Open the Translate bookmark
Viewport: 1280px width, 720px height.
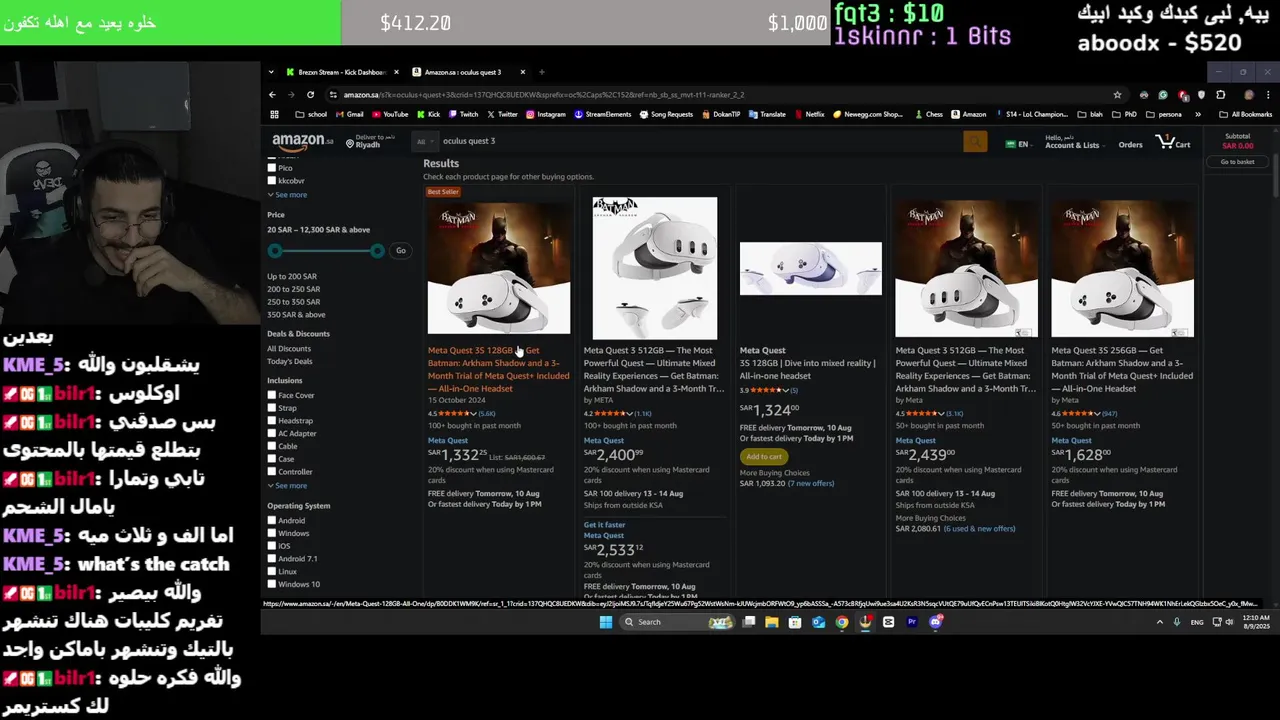pos(767,114)
